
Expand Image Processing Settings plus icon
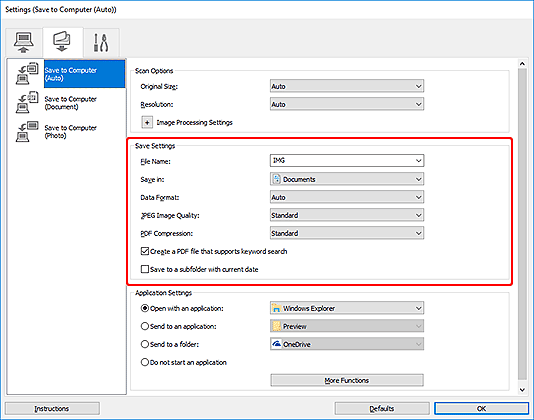click(147, 122)
